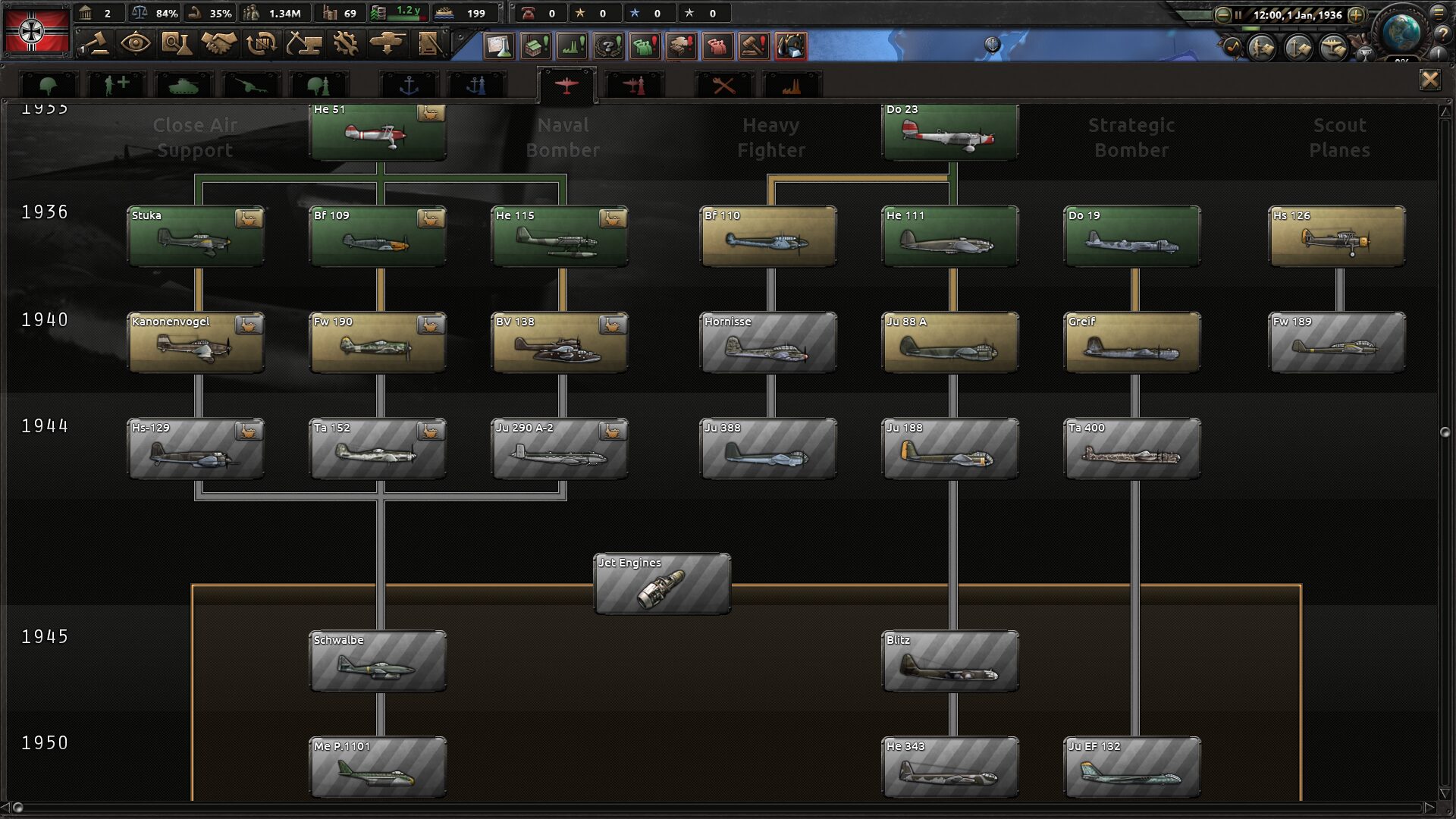Switch to the Land Doctrine tab
Viewport: 1456px width, 819px height.
click(x=318, y=85)
